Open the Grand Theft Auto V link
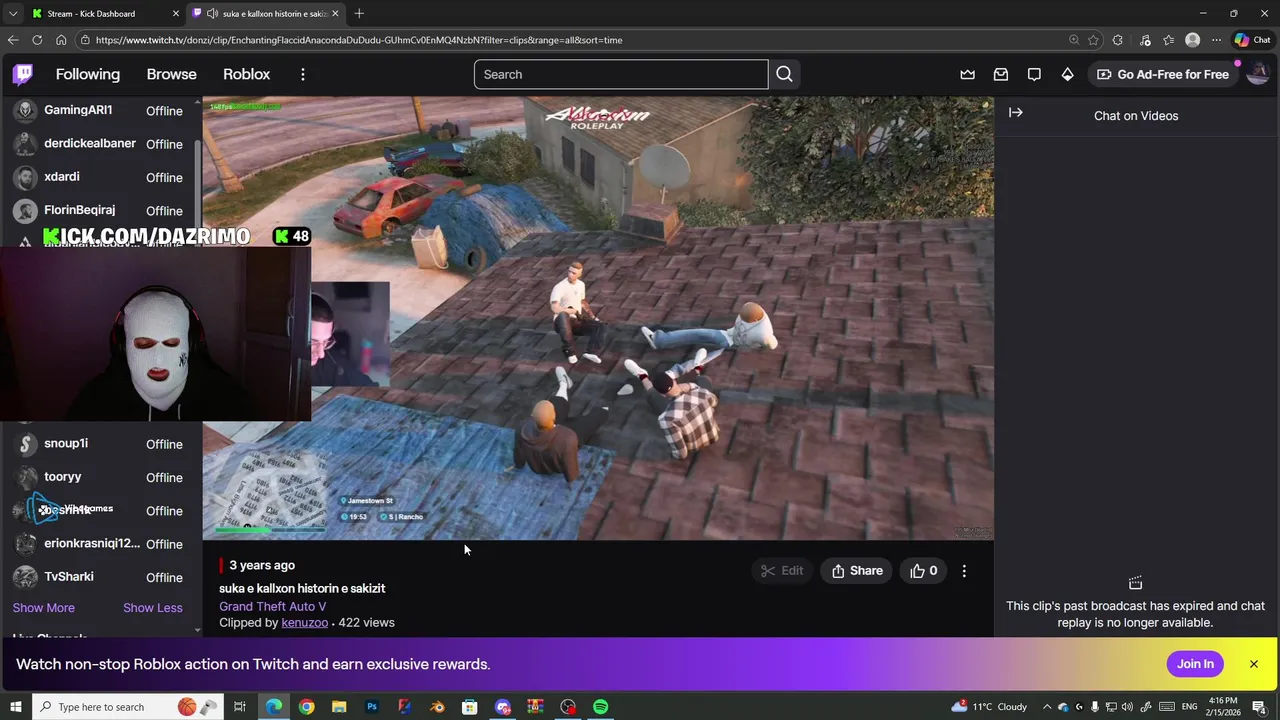1280x720 pixels. (x=272, y=606)
